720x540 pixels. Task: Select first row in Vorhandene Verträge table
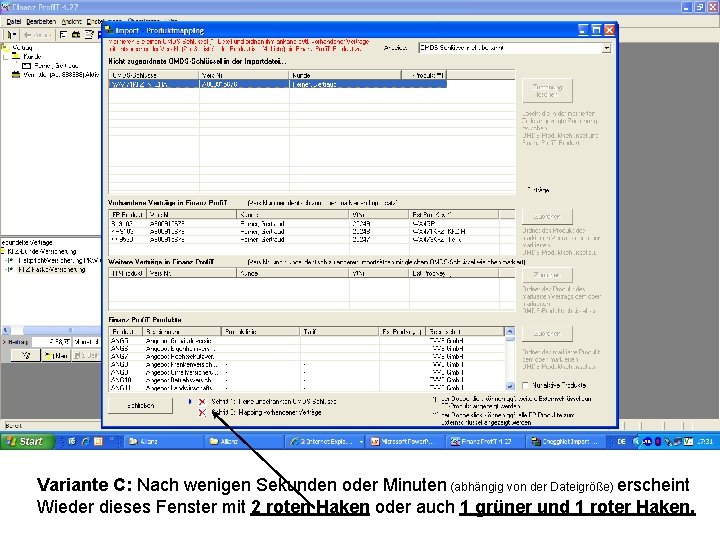pos(312,224)
